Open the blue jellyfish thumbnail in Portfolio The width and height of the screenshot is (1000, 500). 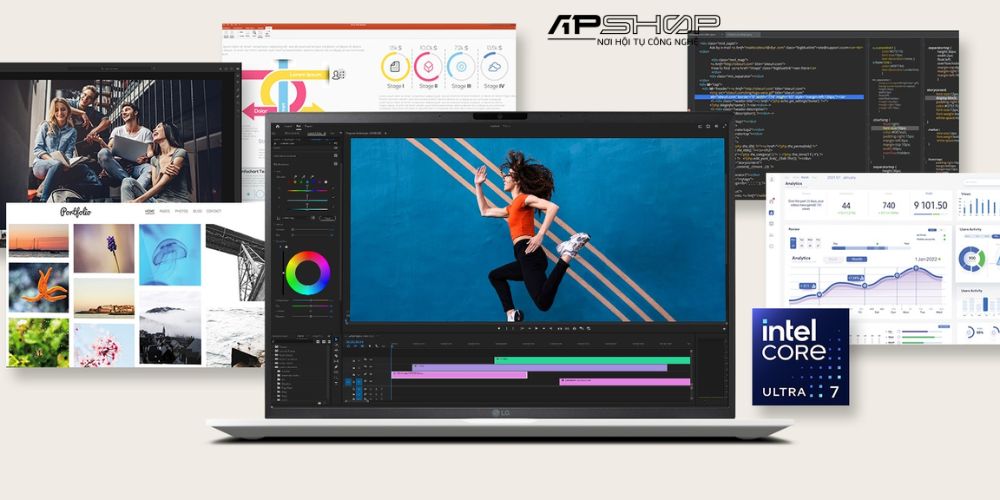coord(170,254)
